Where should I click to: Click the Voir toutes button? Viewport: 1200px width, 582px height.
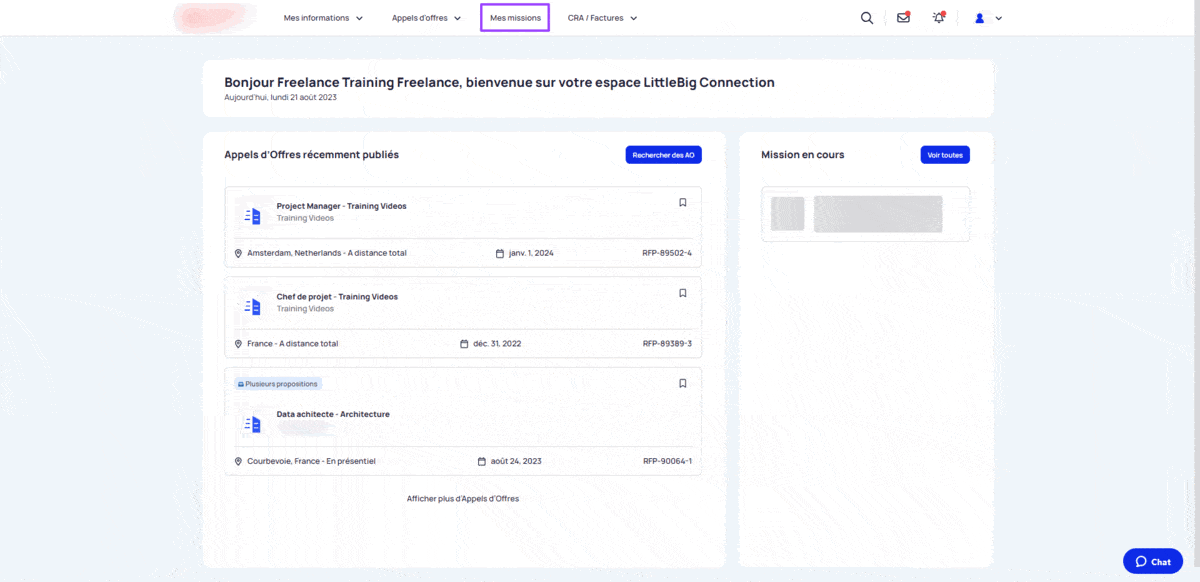pos(945,155)
